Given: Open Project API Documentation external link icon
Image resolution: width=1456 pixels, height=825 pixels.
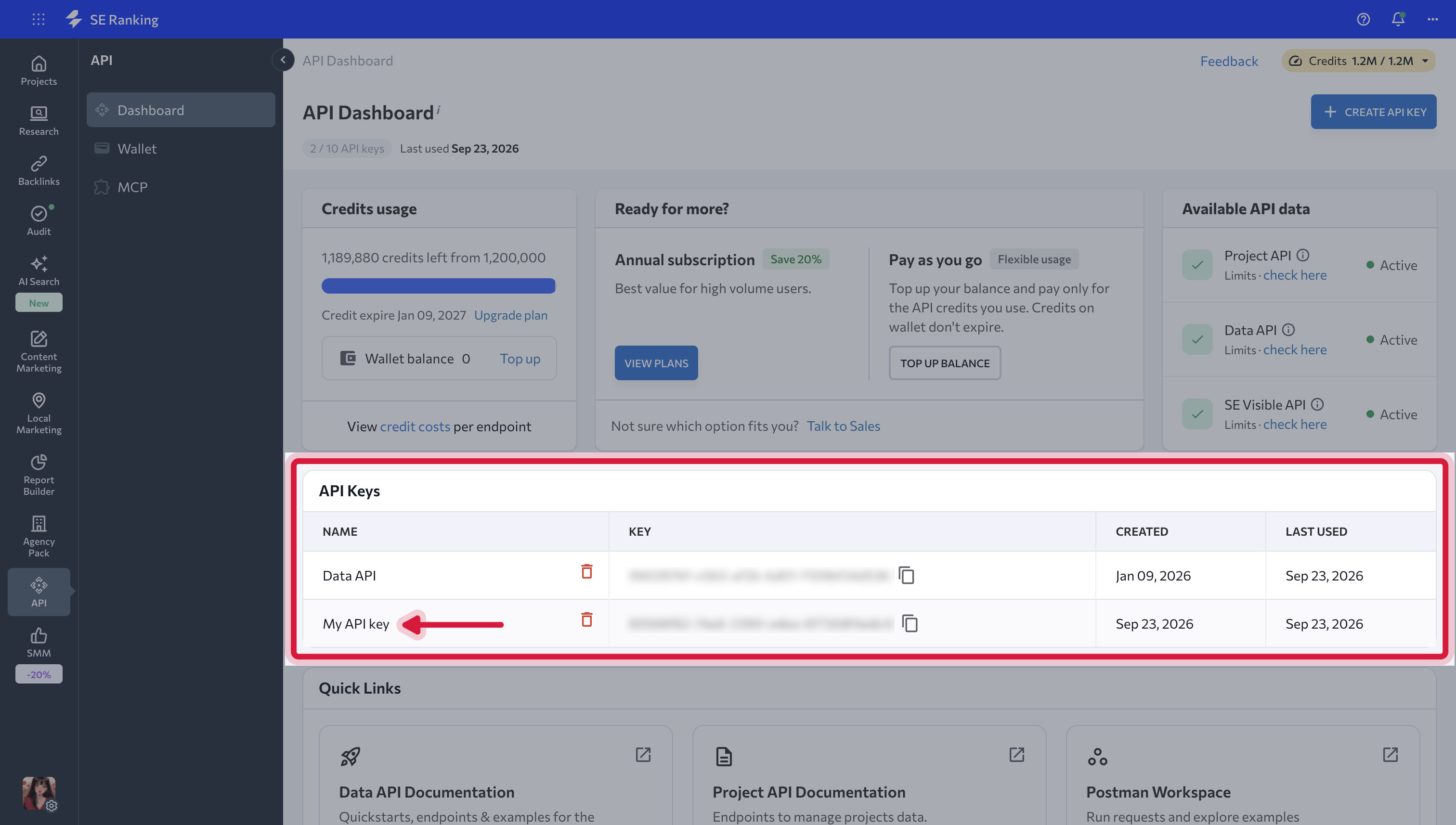Looking at the screenshot, I should [x=1017, y=755].
